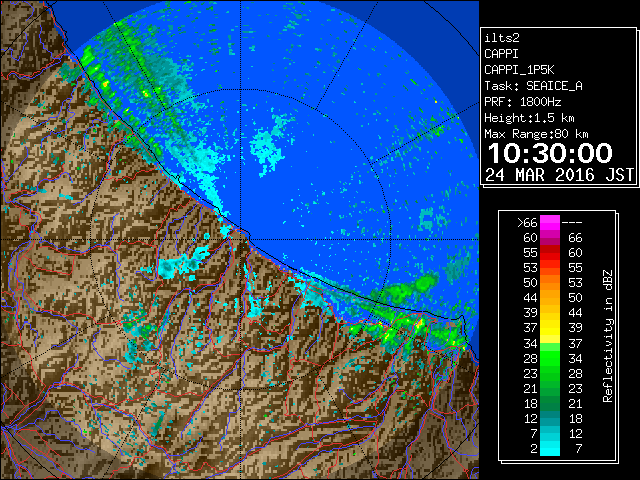640x480 pixels.
Task: Click the CAPPI_1P5K product label
Action: (x=519, y=70)
